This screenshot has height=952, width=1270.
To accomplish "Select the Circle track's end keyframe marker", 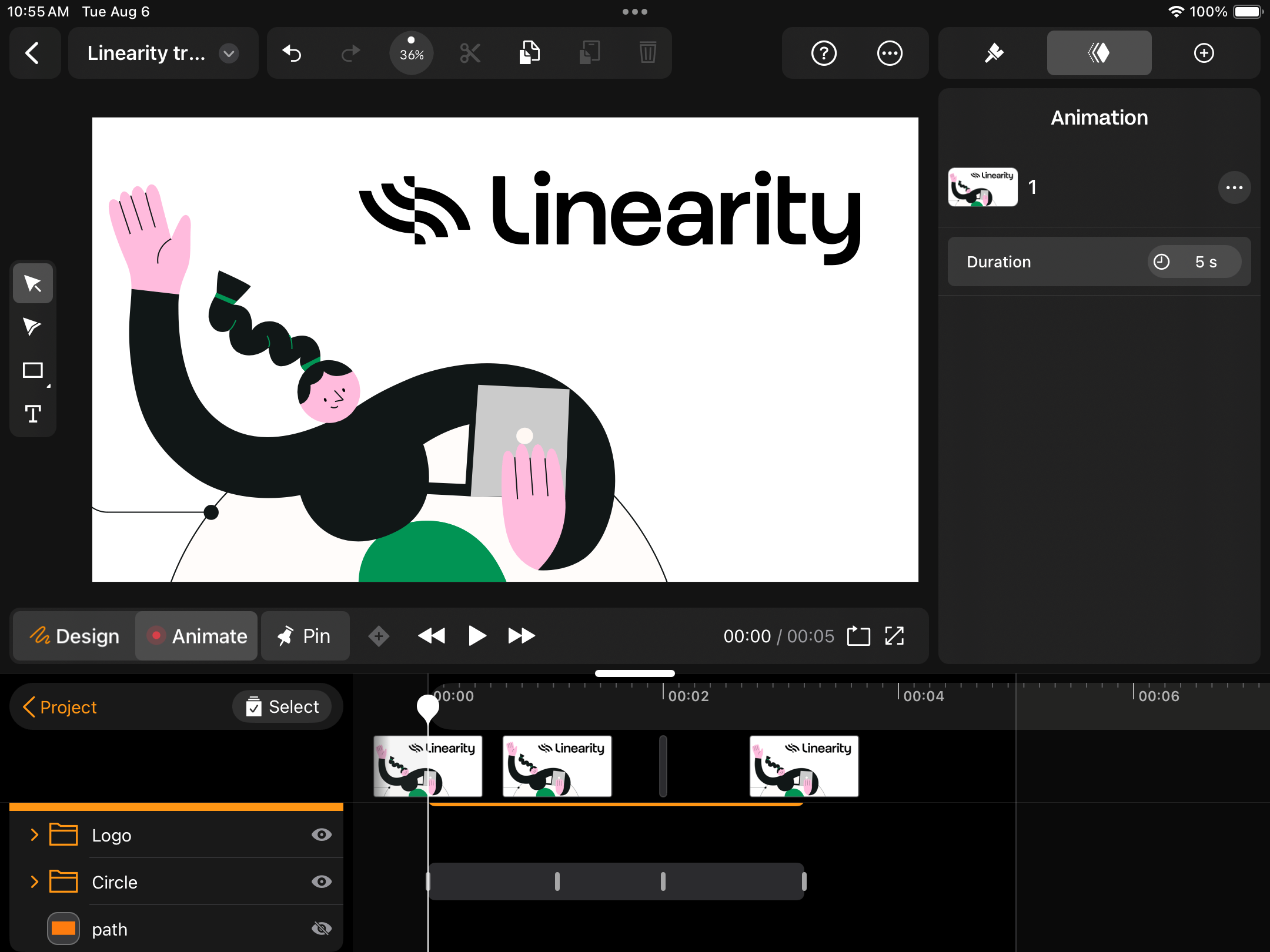I will coord(804,881).
